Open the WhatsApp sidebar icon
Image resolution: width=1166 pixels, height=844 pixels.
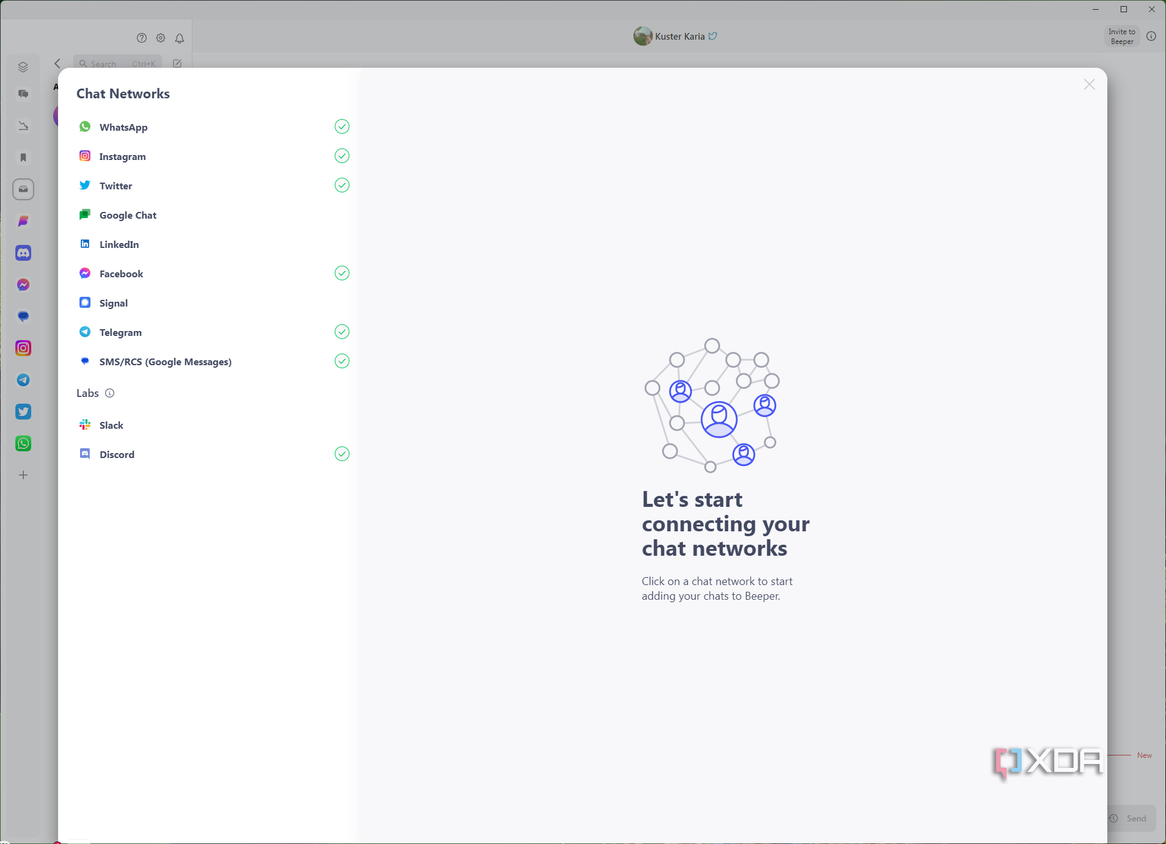tap(23, 444)
